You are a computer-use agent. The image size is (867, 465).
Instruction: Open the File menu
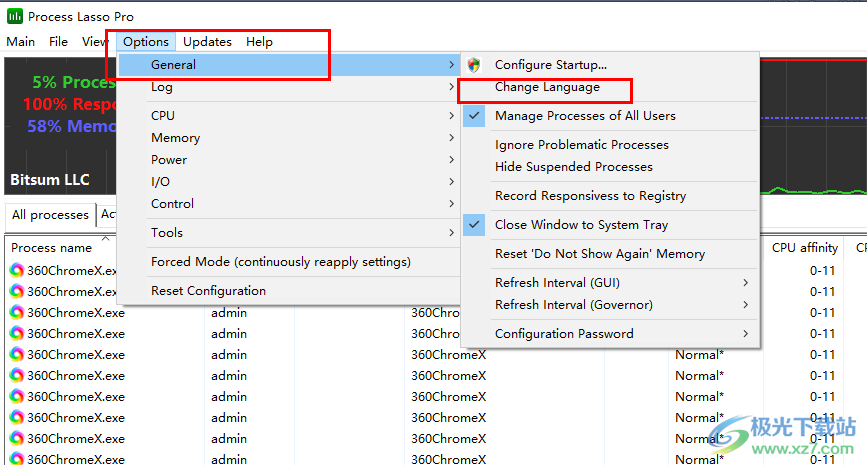coord(58,42)
